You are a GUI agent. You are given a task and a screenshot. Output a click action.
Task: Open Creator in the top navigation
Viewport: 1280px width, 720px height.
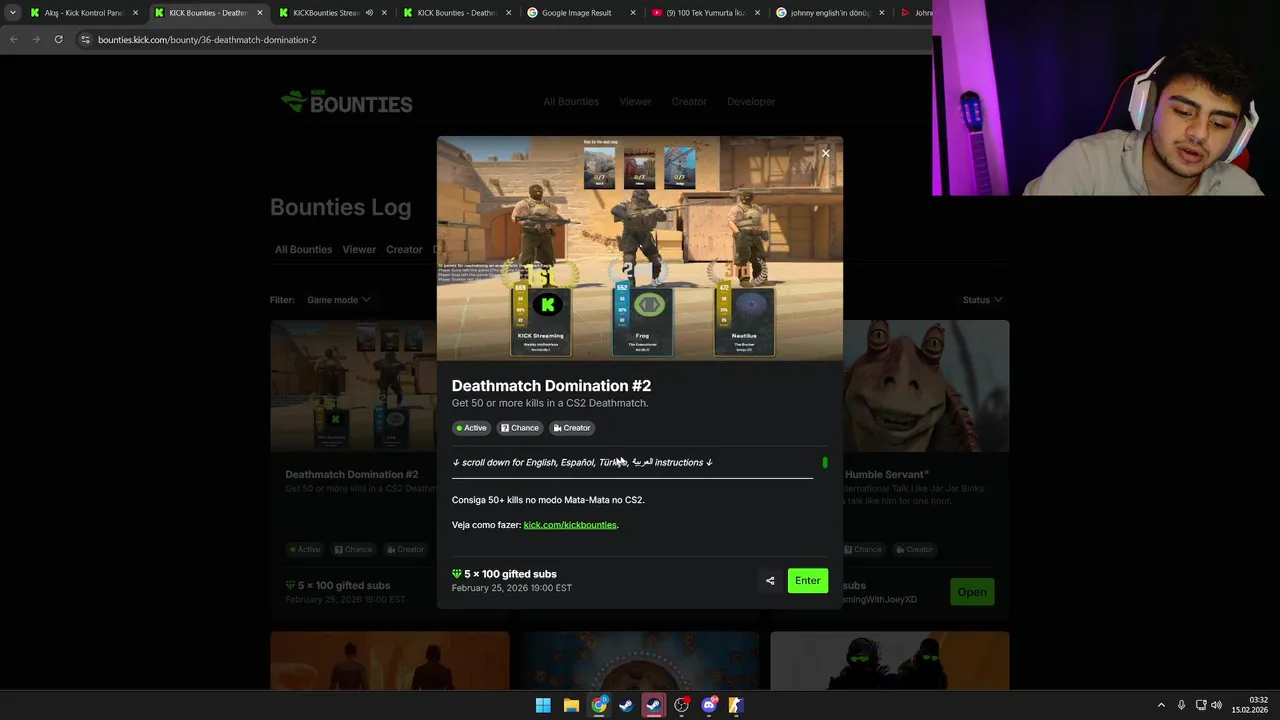[x=689, y=101]
